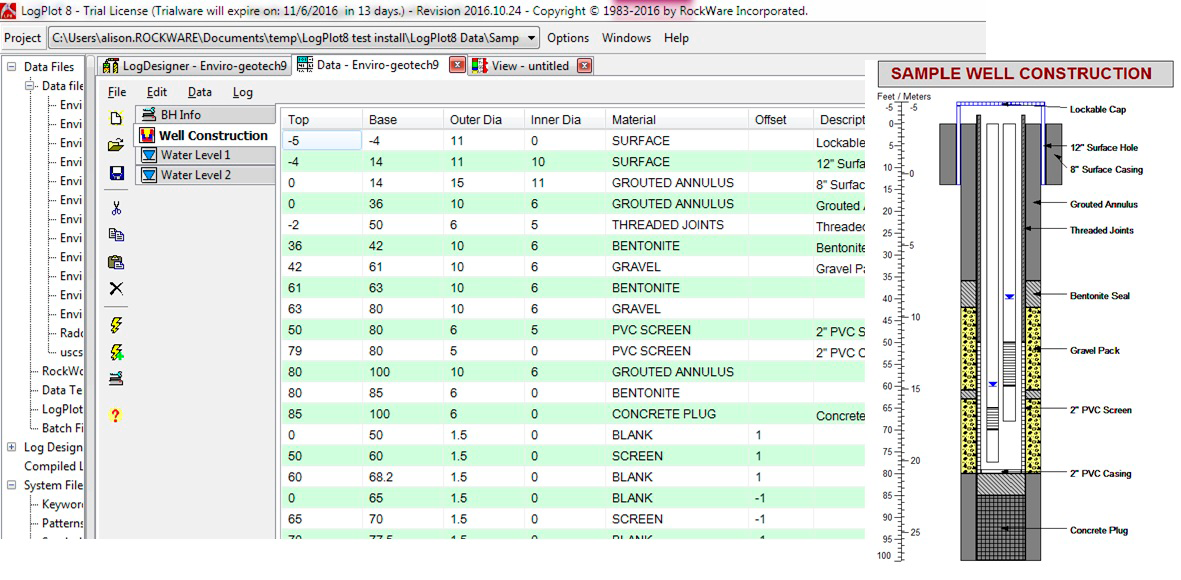Open the Options menu
This screenshot has height=580, width=1181.
568,38
